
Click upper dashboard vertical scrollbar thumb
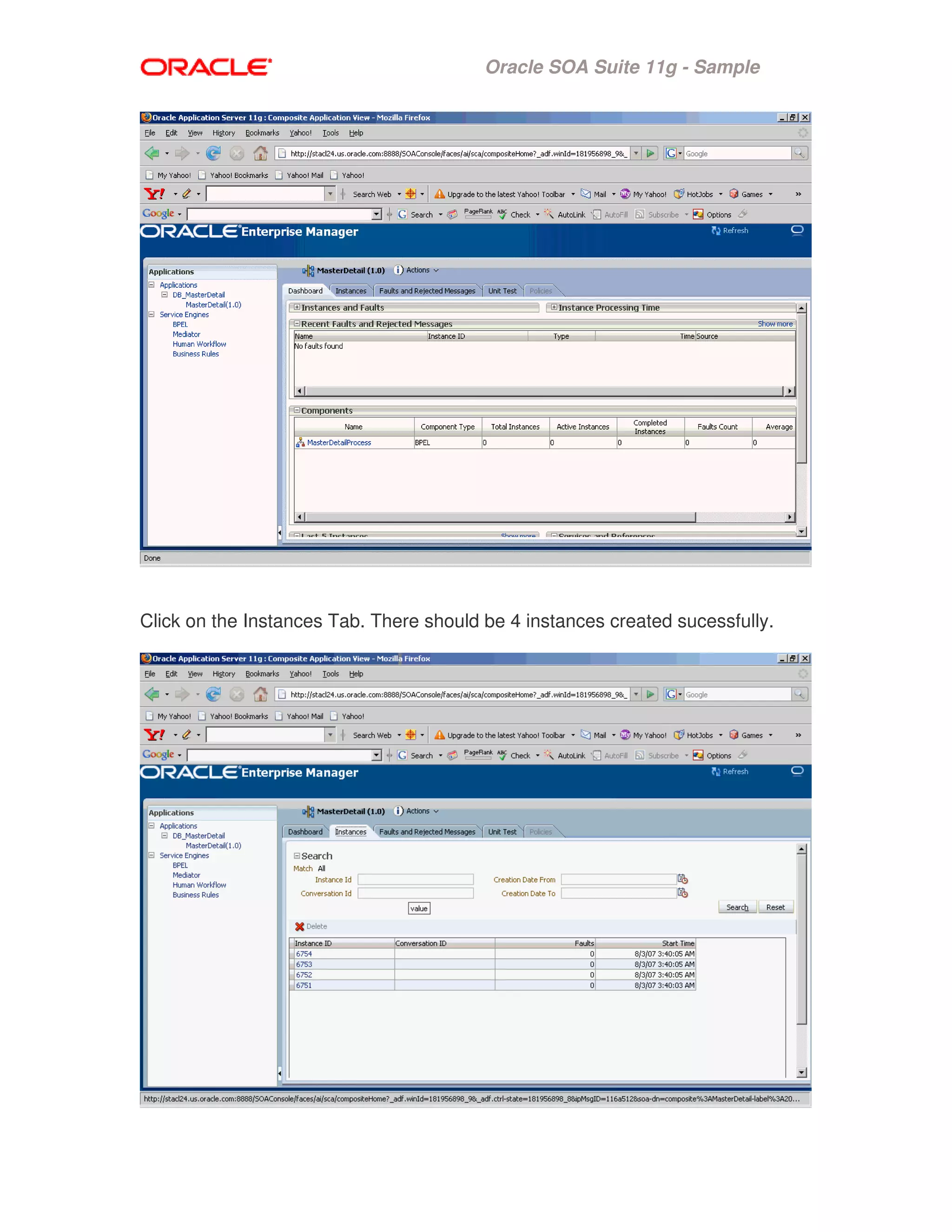(x=801, y=388)
